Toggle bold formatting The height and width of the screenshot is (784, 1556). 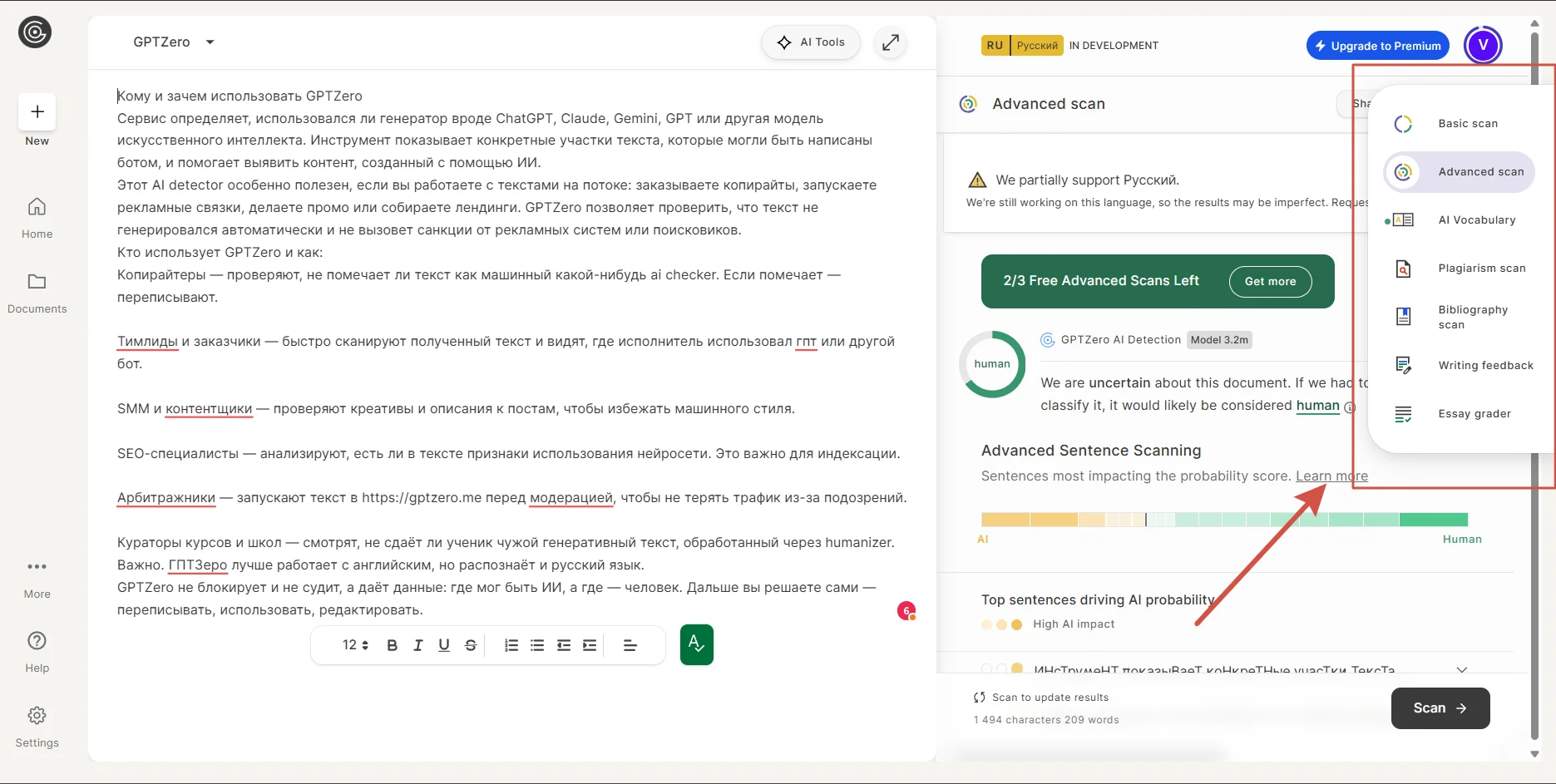click(392, 645)
